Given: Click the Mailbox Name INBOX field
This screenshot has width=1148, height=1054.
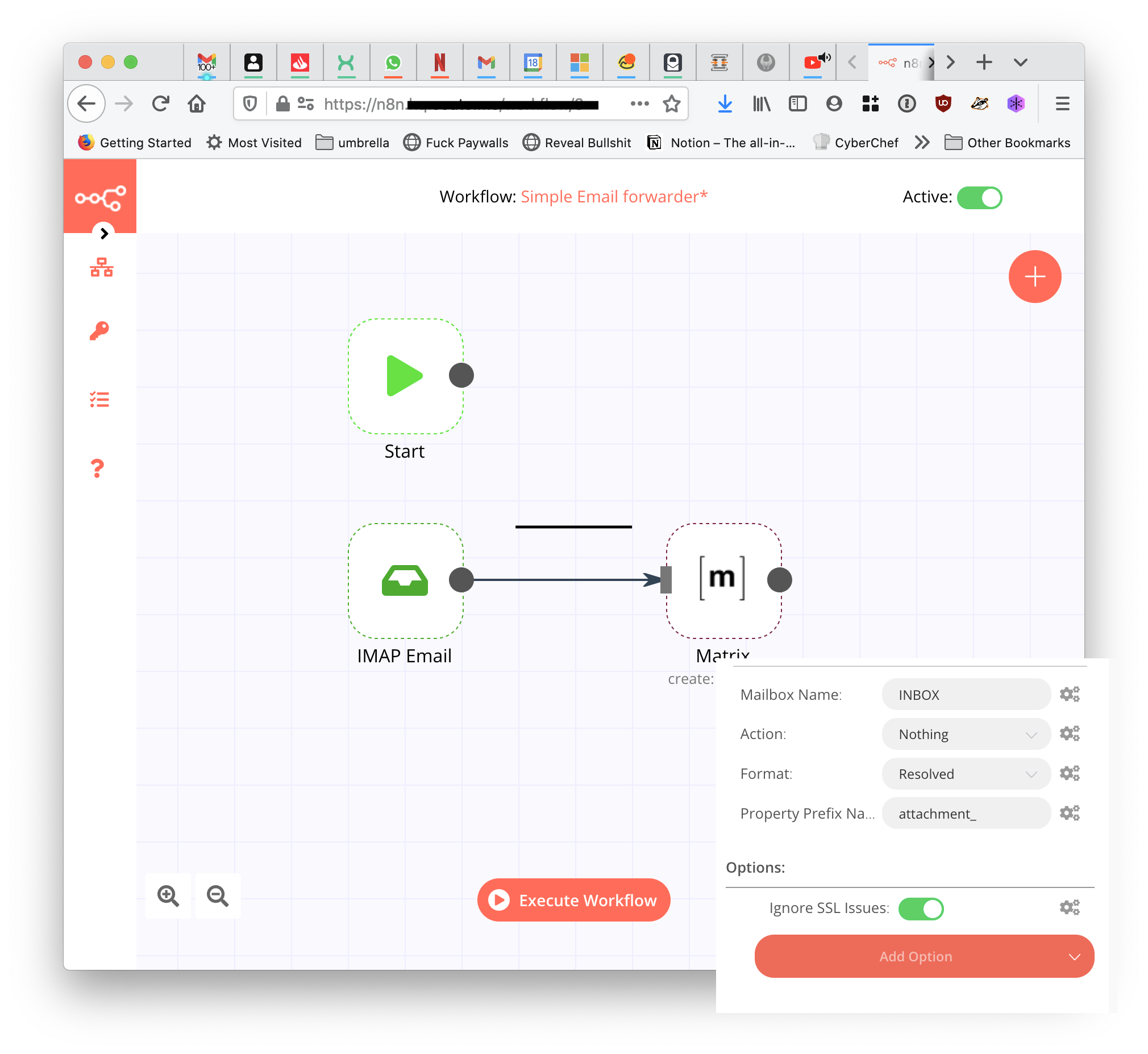Looking at the screenshot, I should [x=965, y=695].
